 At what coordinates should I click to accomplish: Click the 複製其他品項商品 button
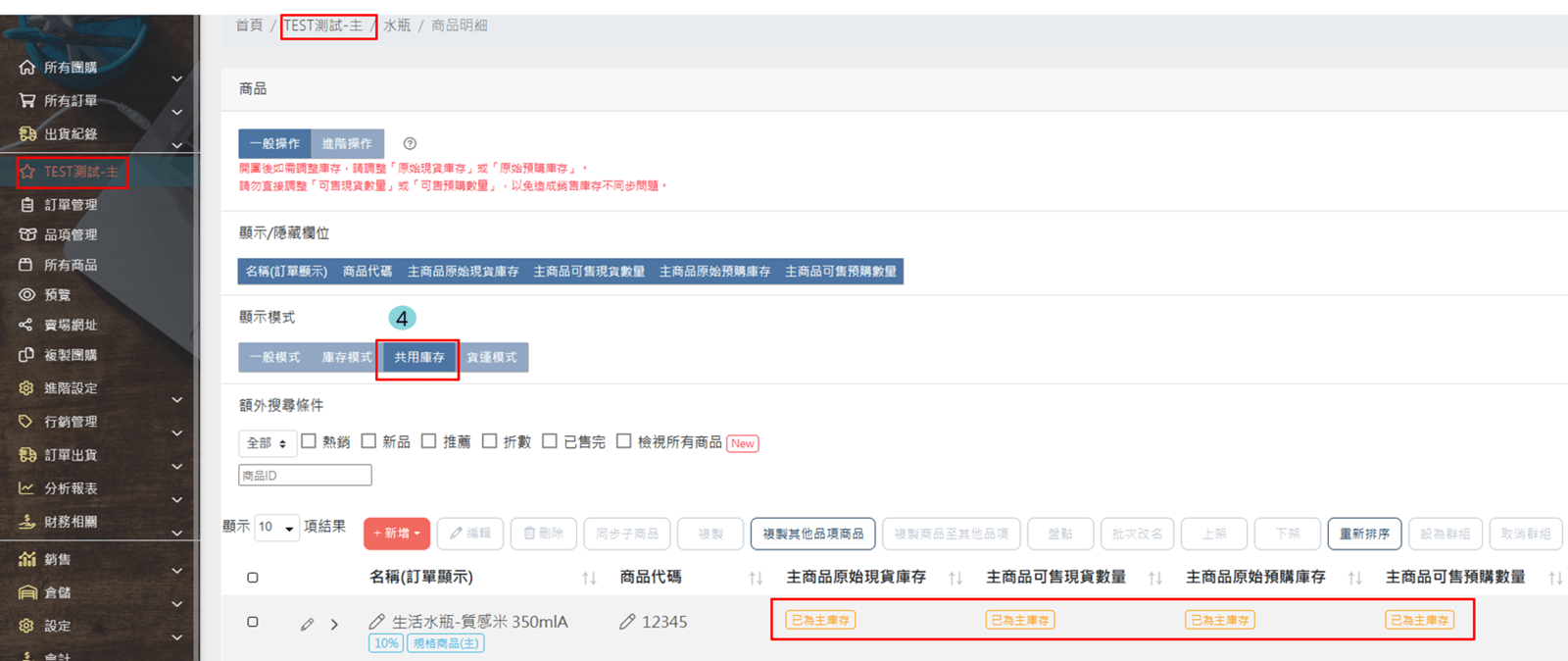coord(812,534)
